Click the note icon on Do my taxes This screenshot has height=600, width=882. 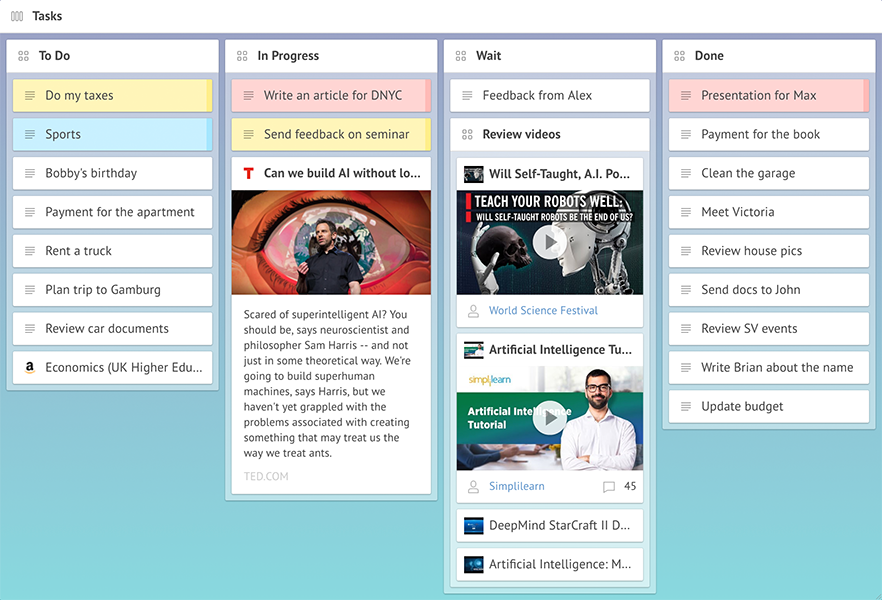(30, 96)
